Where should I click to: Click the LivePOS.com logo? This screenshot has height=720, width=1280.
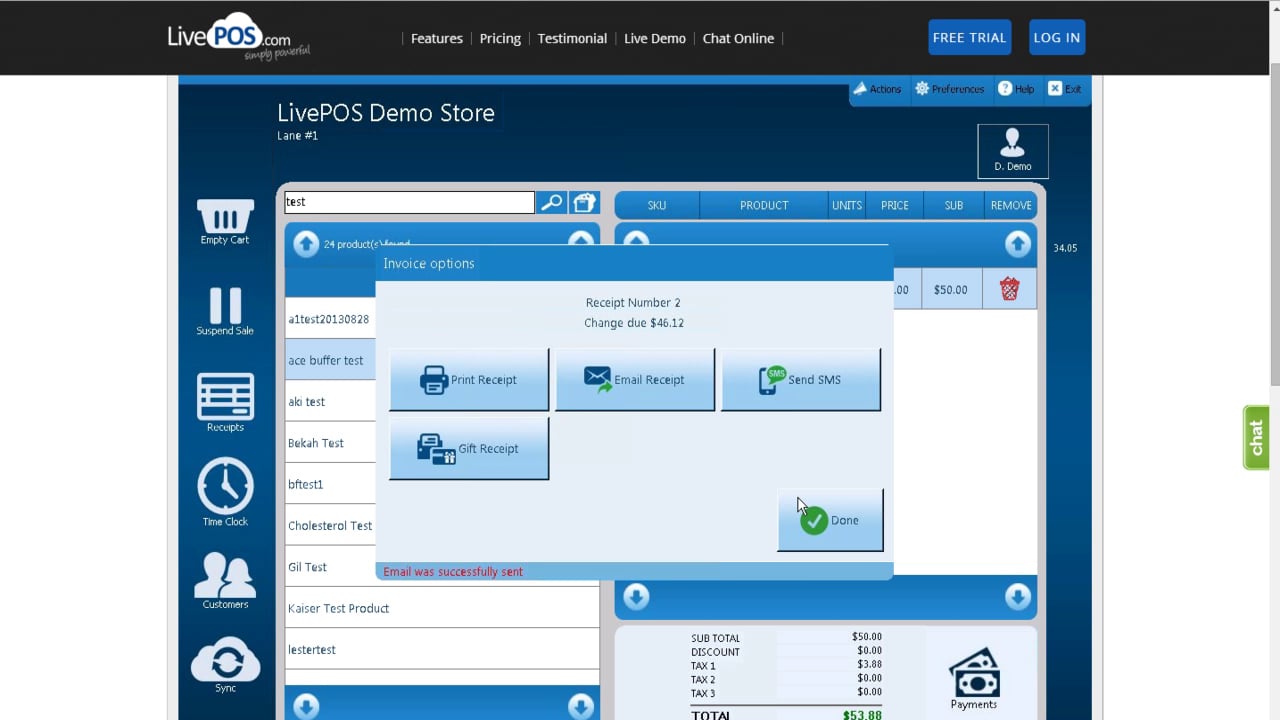(x=238, y=38)
